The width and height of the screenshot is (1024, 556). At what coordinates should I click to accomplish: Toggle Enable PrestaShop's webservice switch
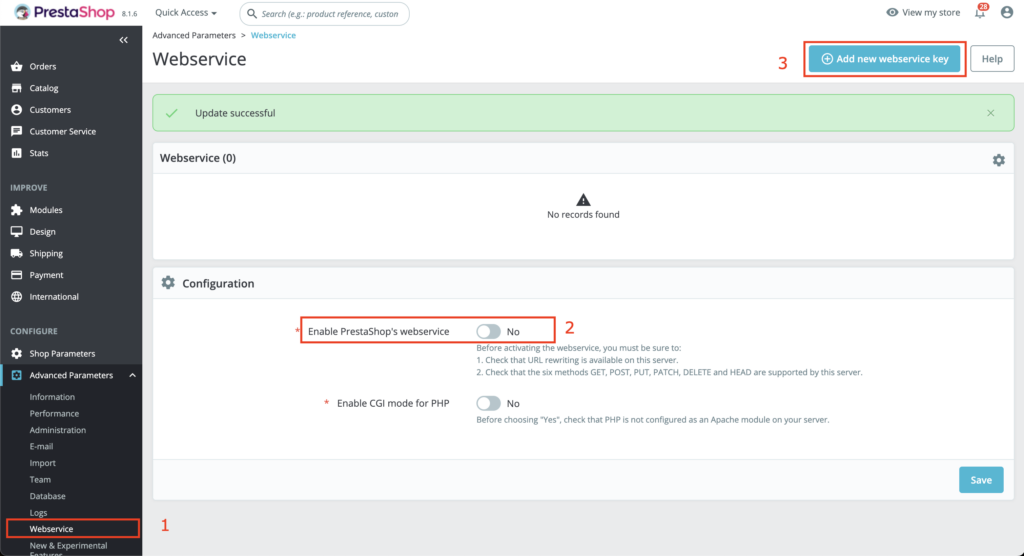pos(488,331)
